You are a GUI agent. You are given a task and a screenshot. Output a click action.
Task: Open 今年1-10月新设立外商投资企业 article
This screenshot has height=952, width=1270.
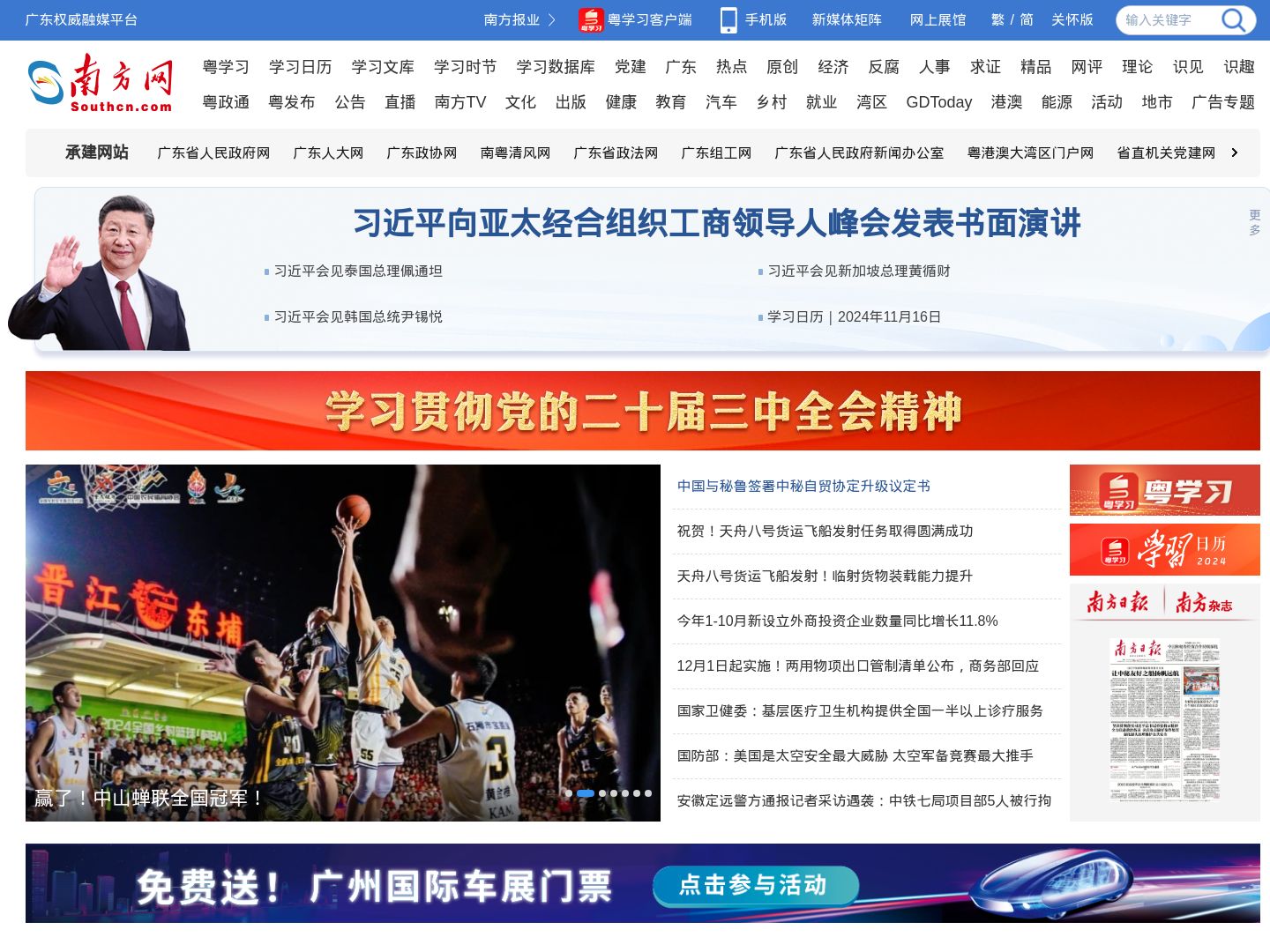click(x=837, y=621)
